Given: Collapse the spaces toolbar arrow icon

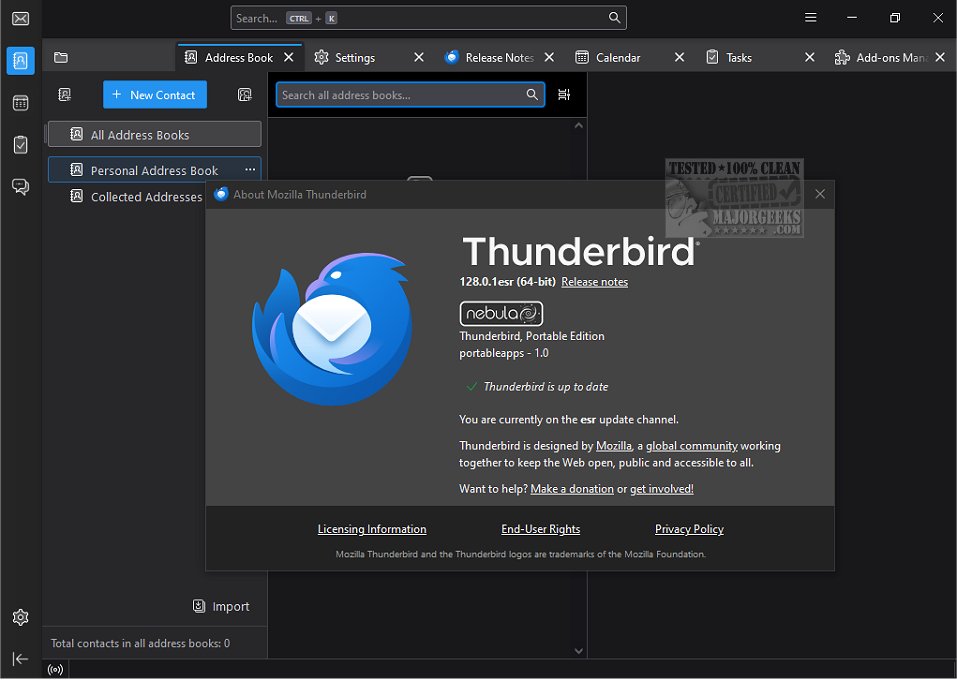Looking at the screenshot, I should click(20, 660).
